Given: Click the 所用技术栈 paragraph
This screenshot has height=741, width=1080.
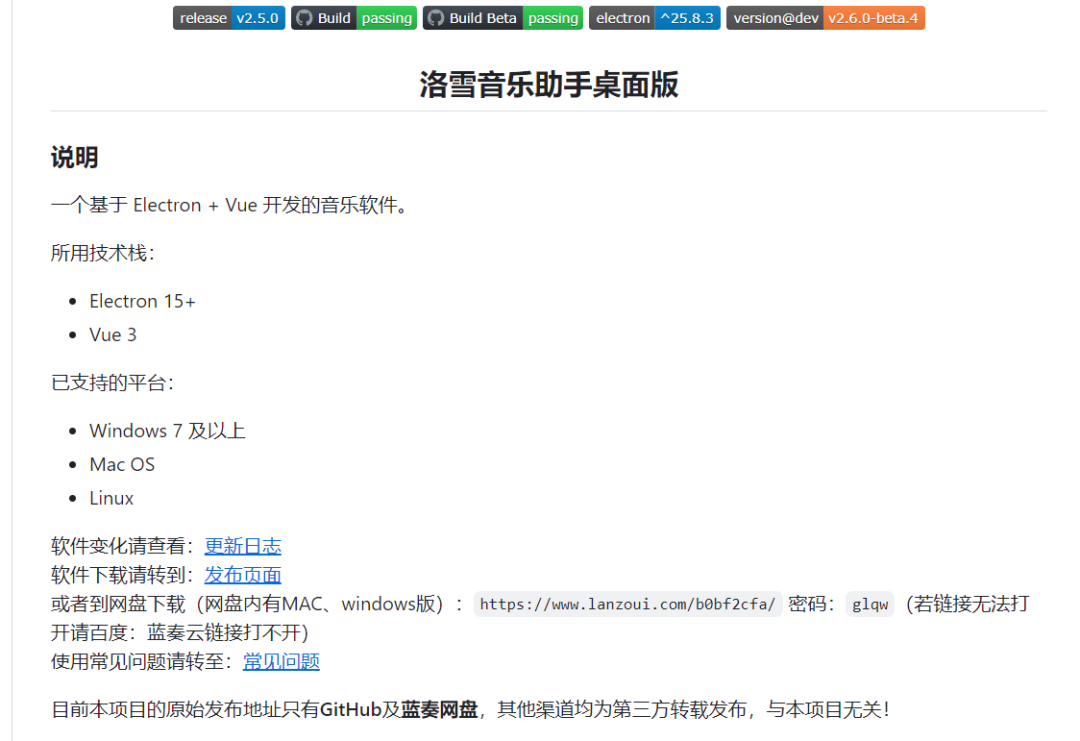Looking at the screenshot, I should click(103, 253).
